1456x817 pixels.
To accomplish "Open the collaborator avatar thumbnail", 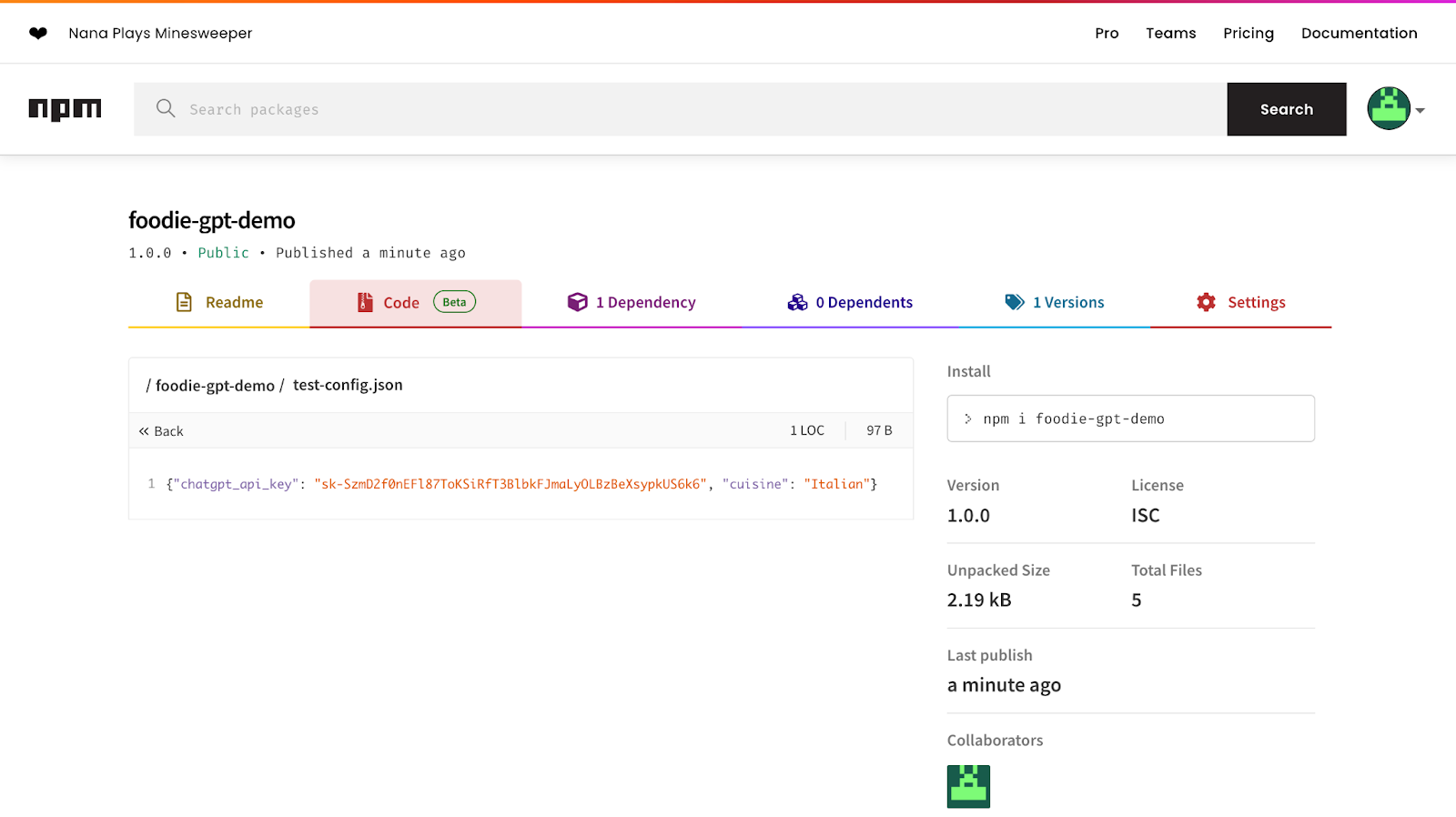I will pos(968,786).
